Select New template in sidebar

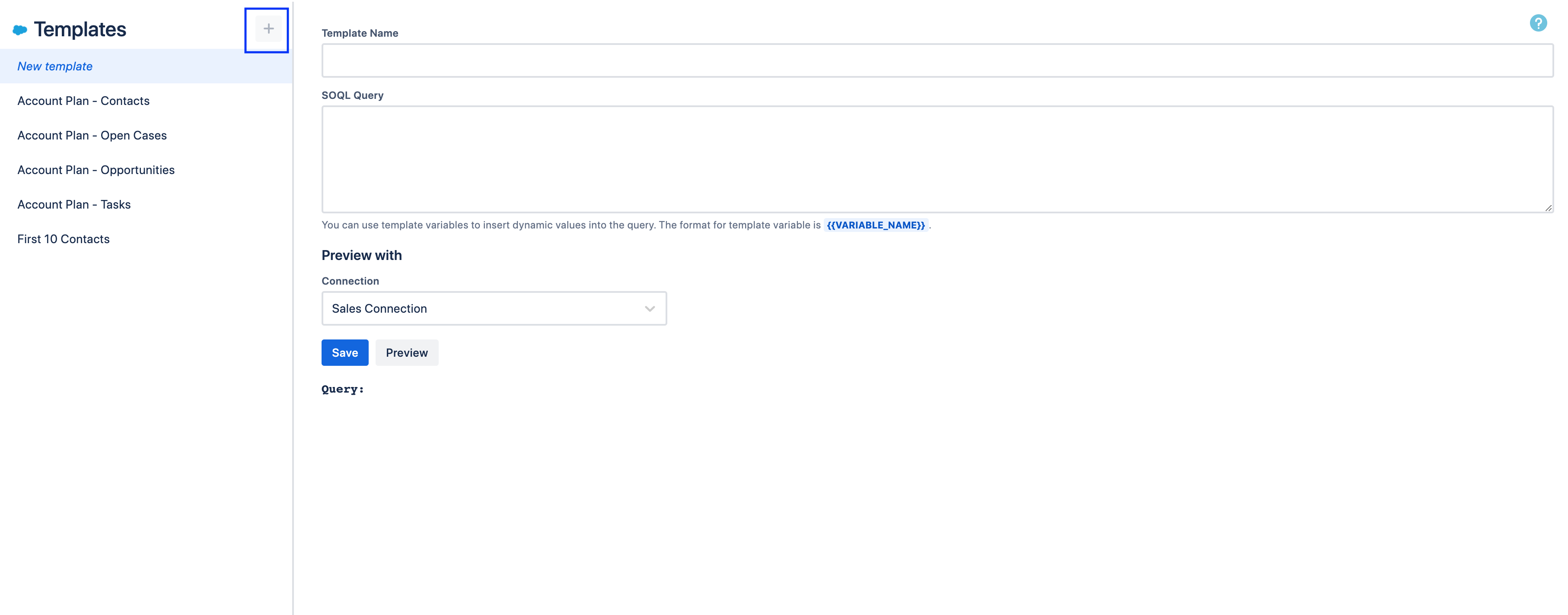point(55,67)
